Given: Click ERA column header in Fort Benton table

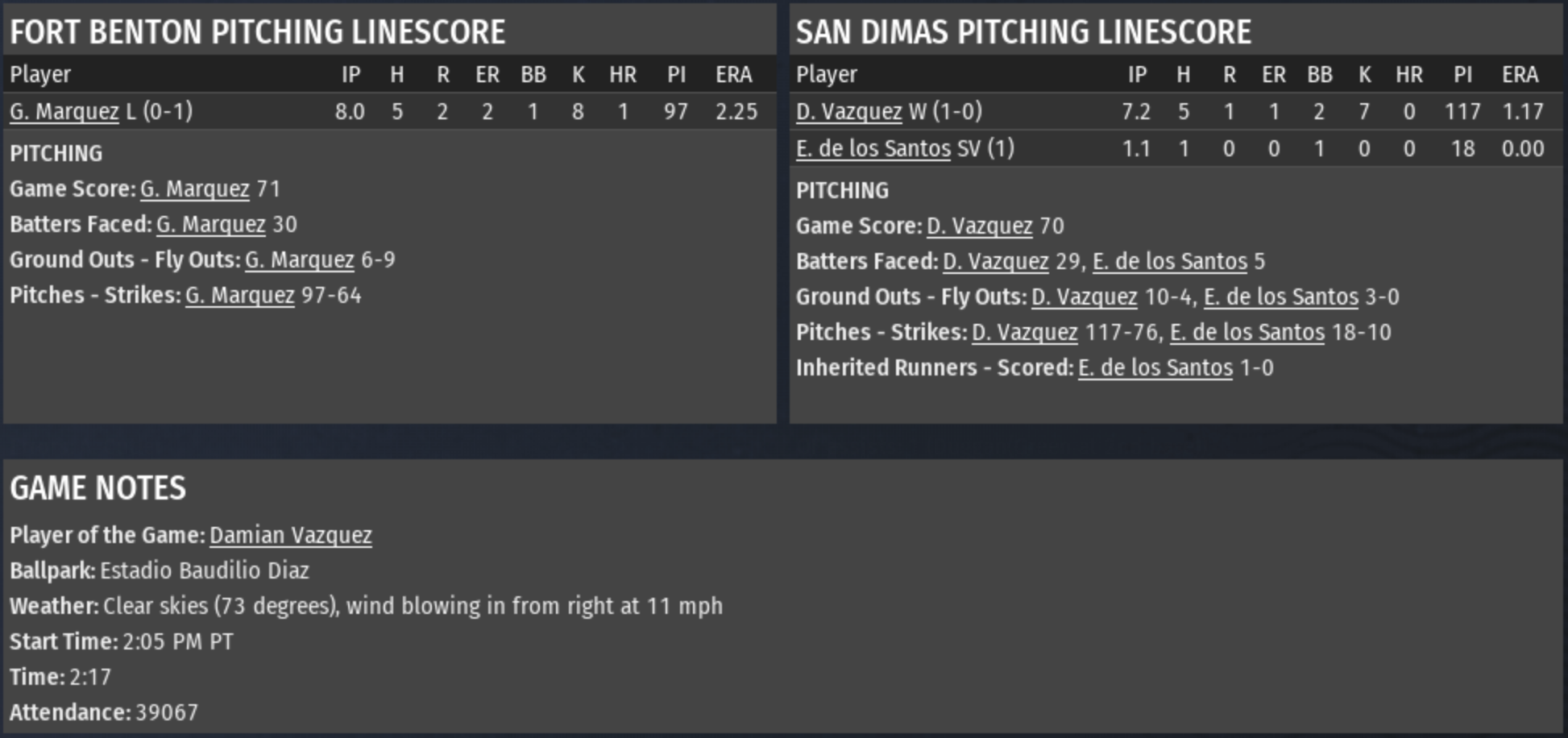Looking at the screenshot, I should (x=733, y=75).
